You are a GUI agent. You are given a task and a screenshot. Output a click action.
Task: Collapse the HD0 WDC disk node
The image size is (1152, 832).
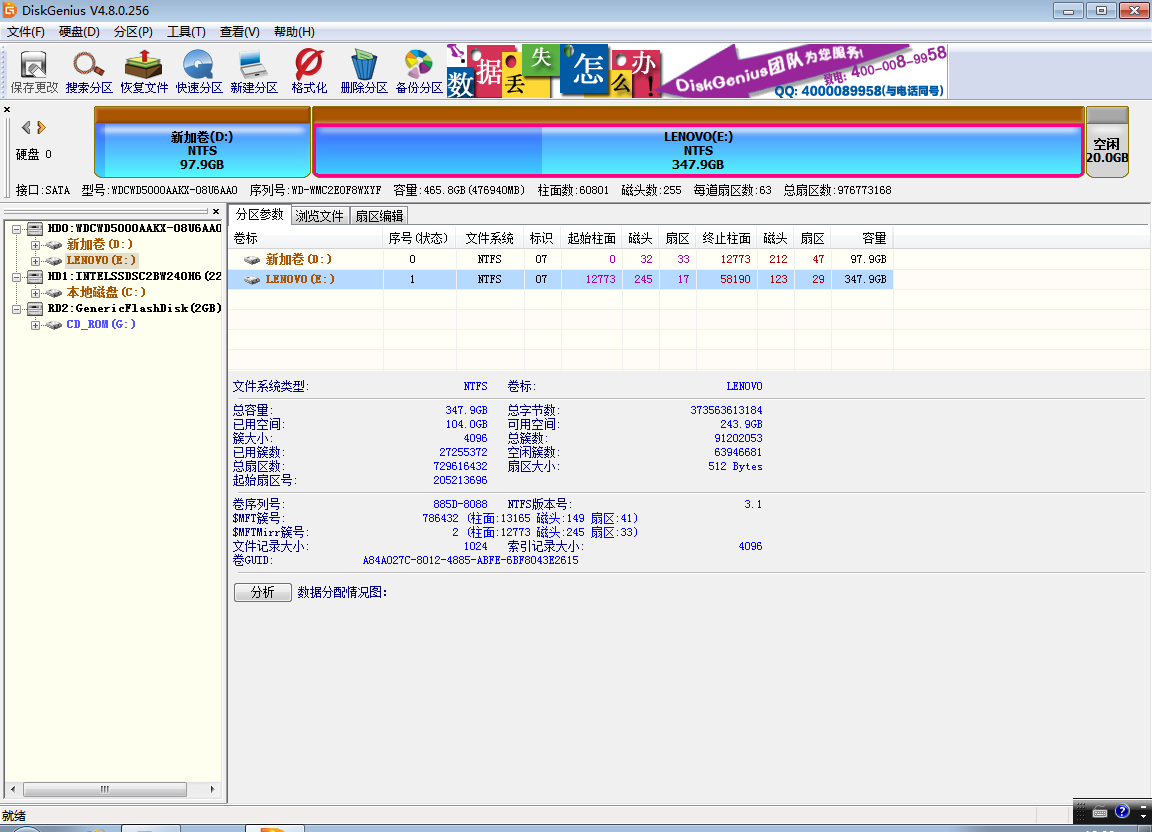coord(16,229)
